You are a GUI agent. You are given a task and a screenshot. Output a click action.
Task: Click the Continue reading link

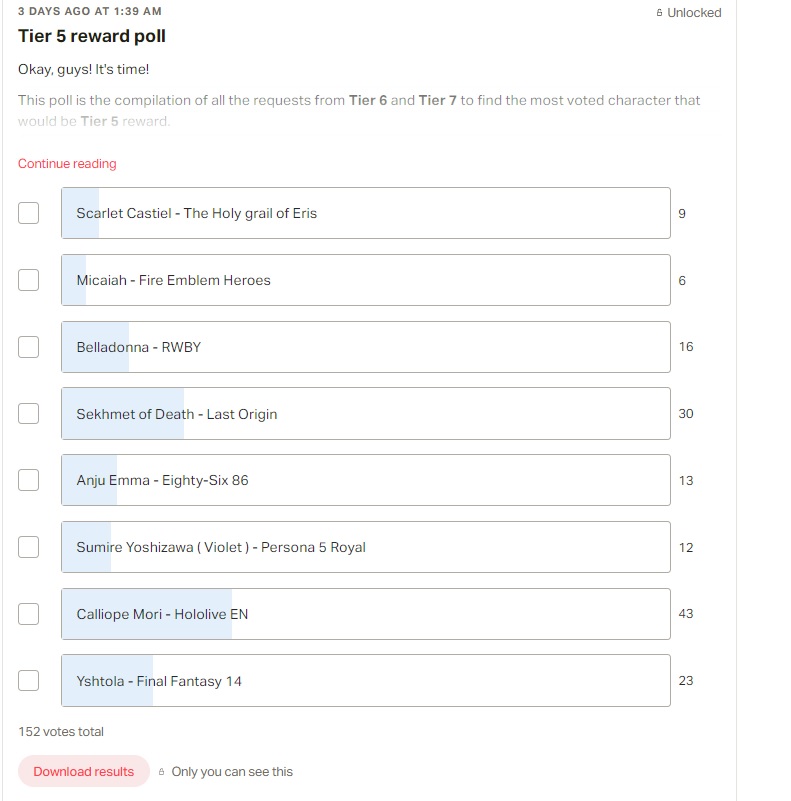[67, 163]
